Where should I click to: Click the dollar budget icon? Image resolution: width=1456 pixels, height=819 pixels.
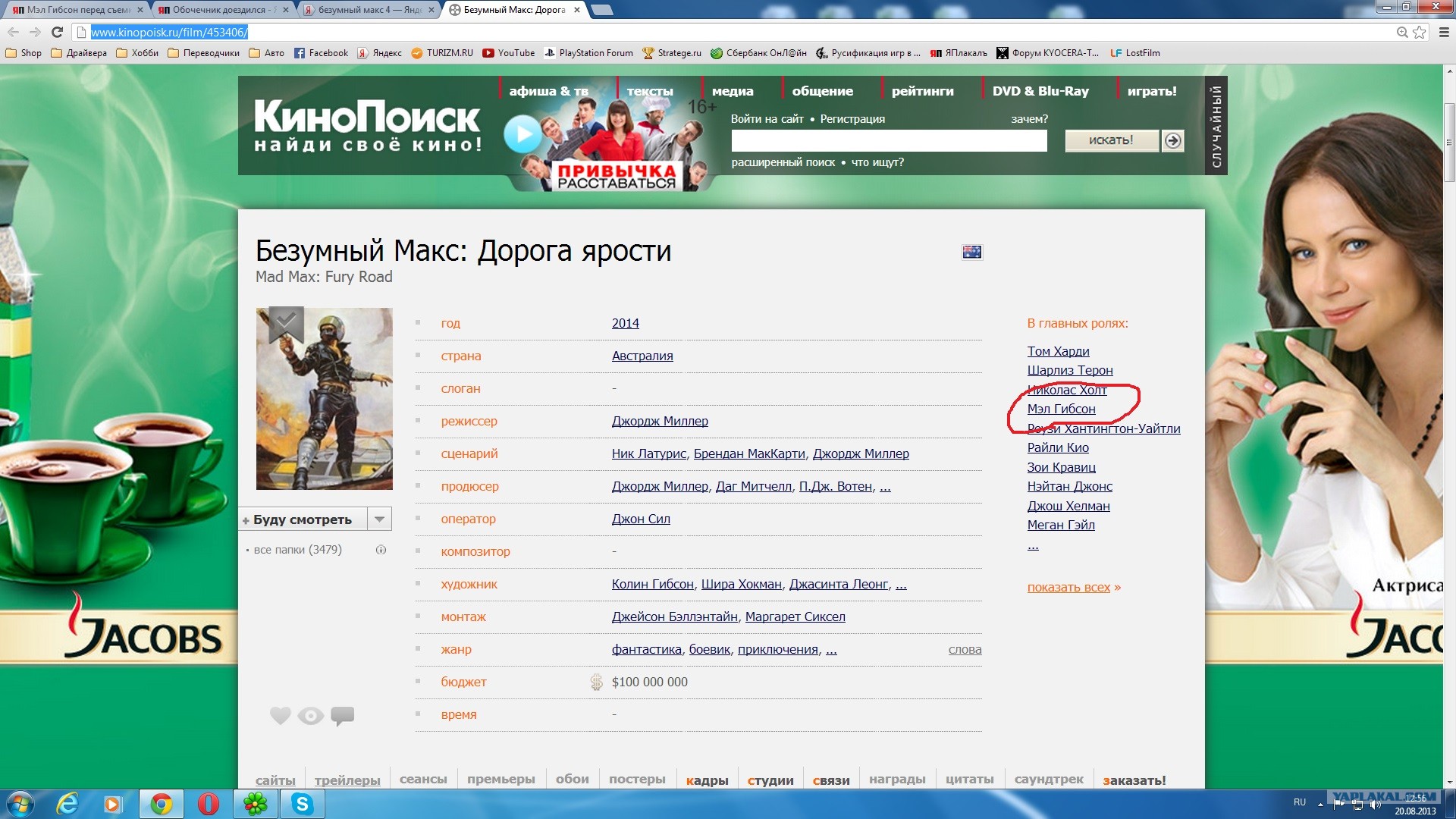point(597,682)
